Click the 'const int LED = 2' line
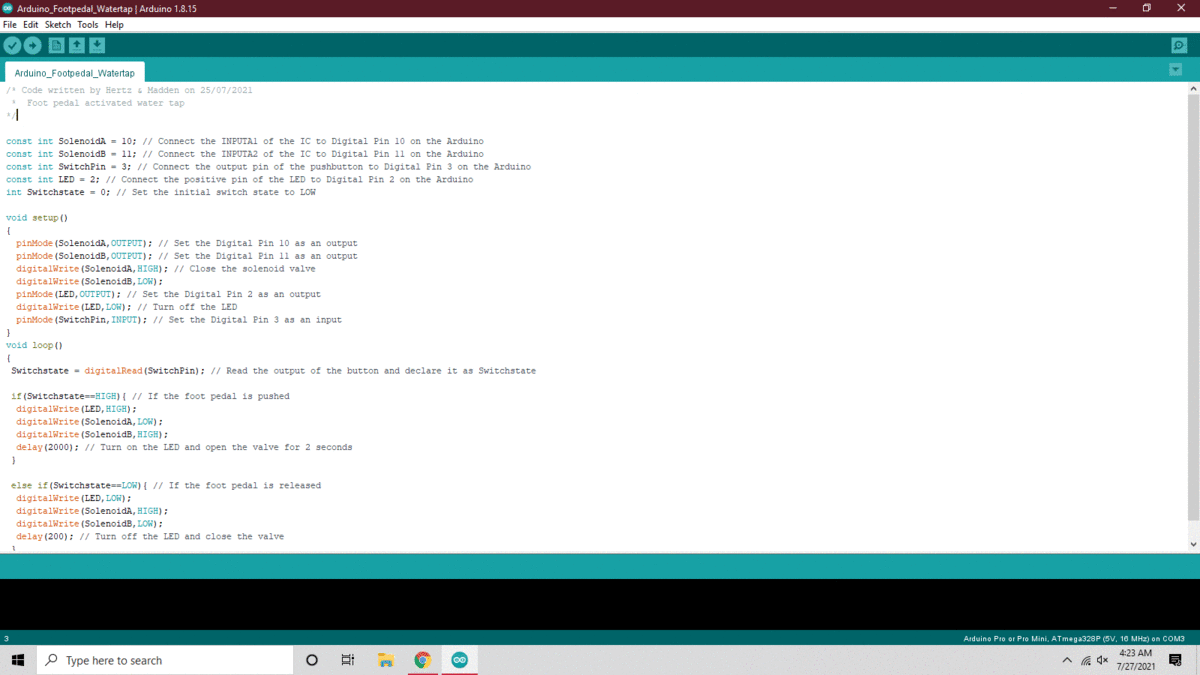 click(239, 180)
